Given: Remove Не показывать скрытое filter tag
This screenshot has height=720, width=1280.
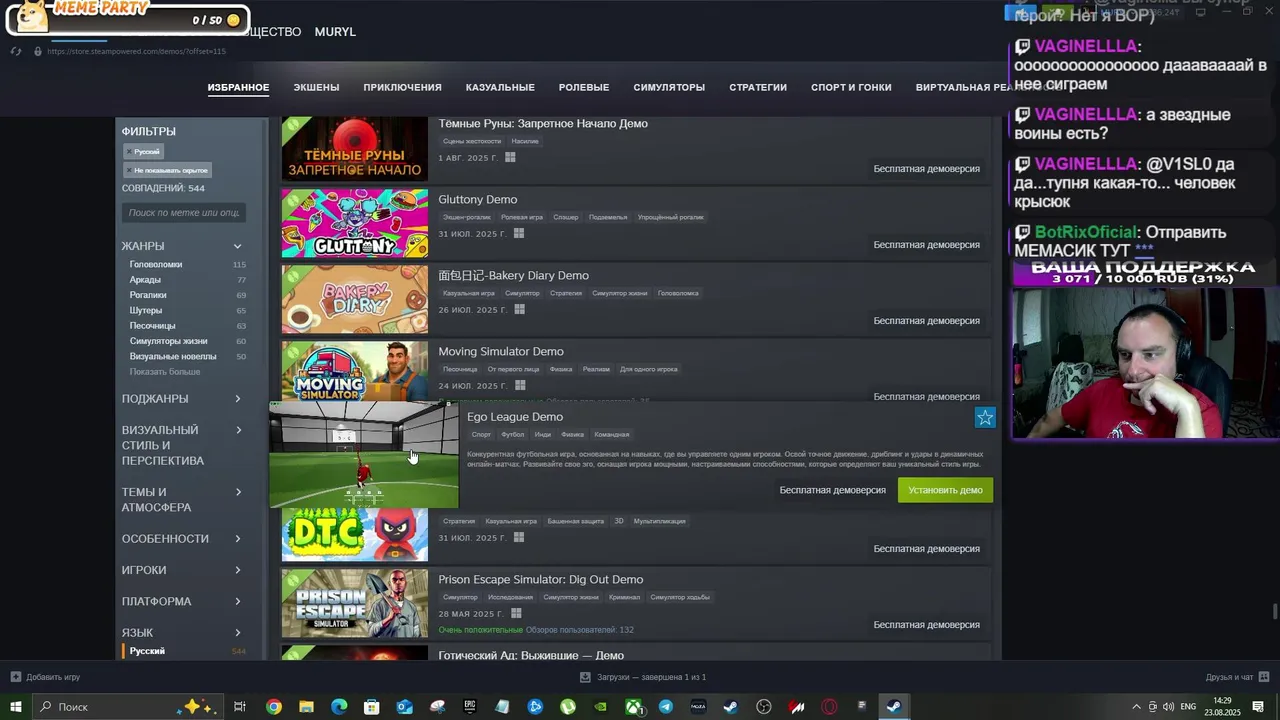Looking at the screenshot, I should pos(167,170).
